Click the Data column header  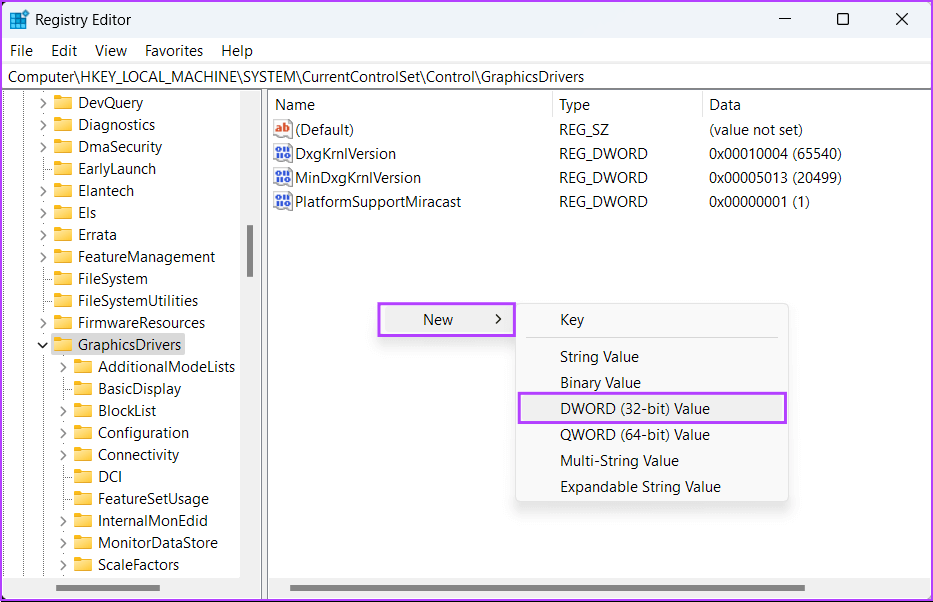click(x=725, y=105)
